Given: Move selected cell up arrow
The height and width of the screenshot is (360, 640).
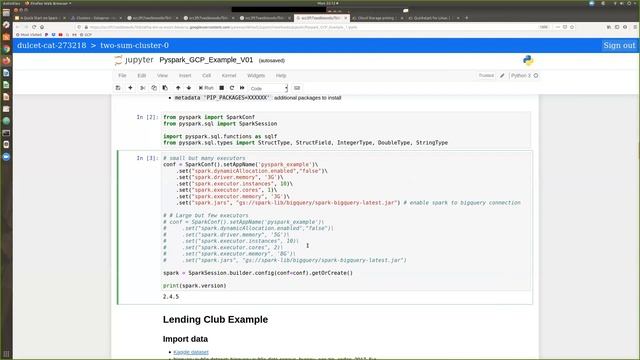Looking at the screenshot, I should click(x=178, y=88).
